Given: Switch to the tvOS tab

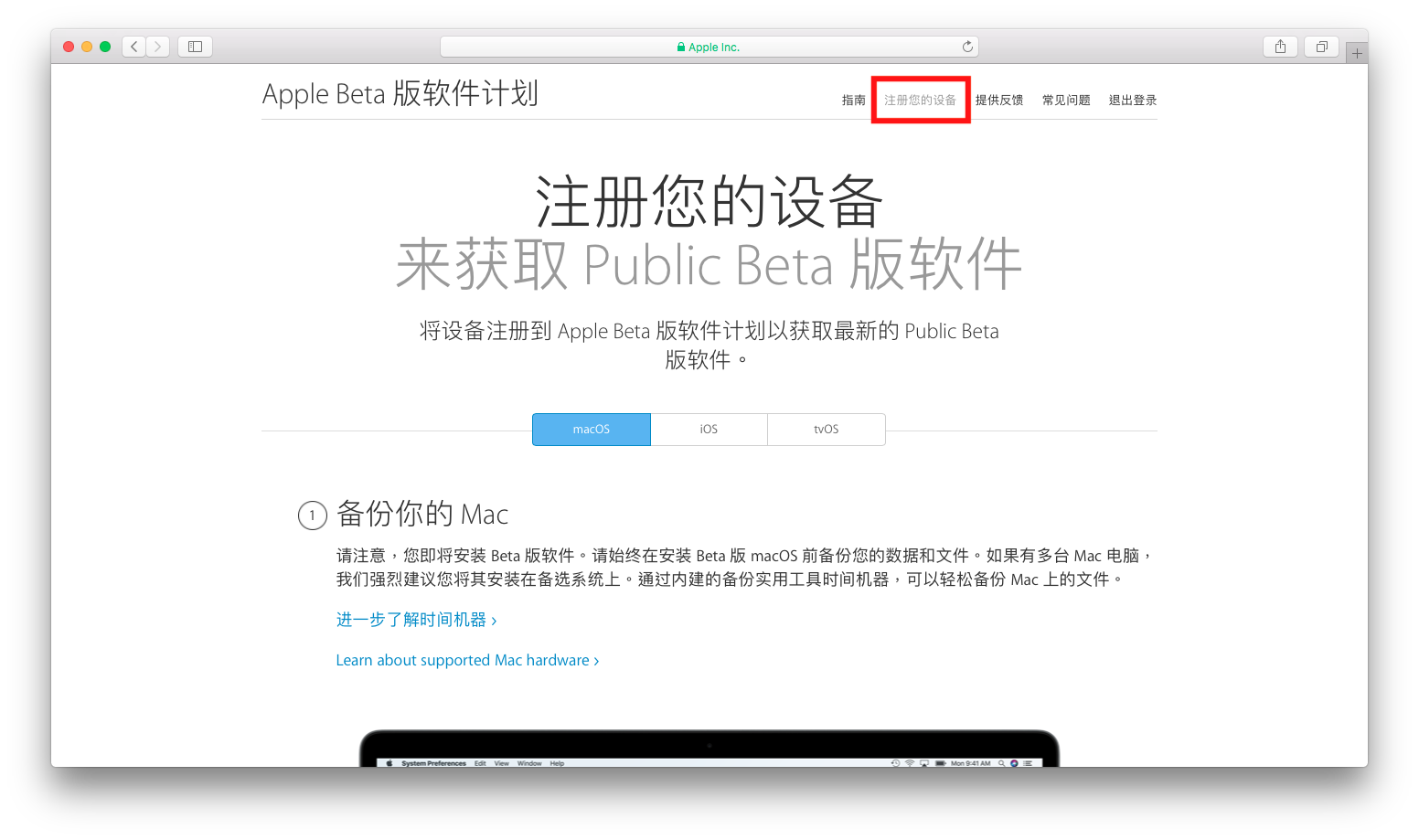Looking at the screenshot, I should point(827,430).
